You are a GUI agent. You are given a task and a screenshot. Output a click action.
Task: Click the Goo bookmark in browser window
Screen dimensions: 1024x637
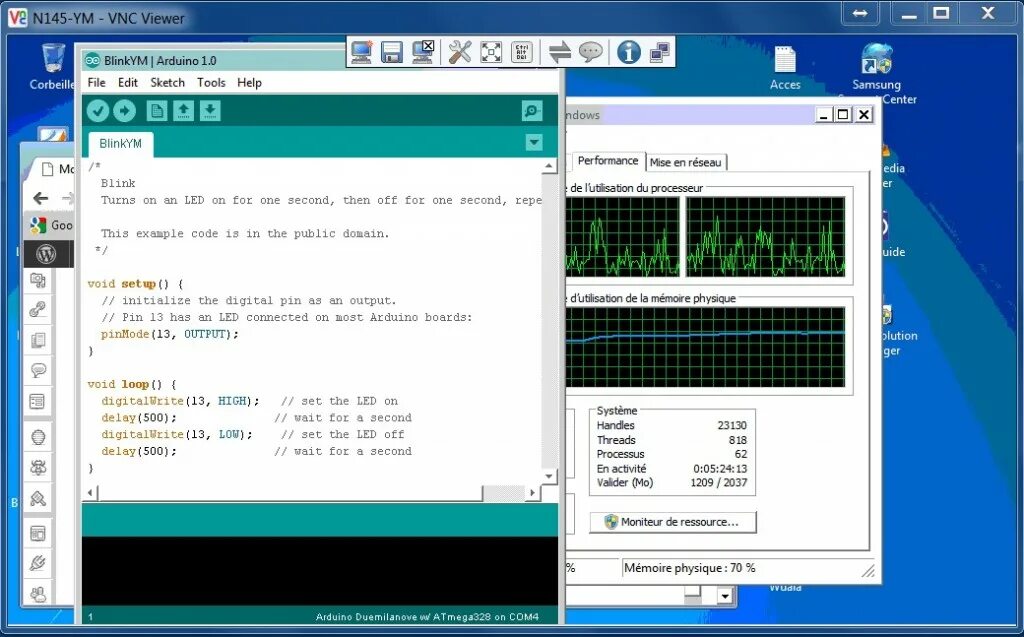coord(51,225)
